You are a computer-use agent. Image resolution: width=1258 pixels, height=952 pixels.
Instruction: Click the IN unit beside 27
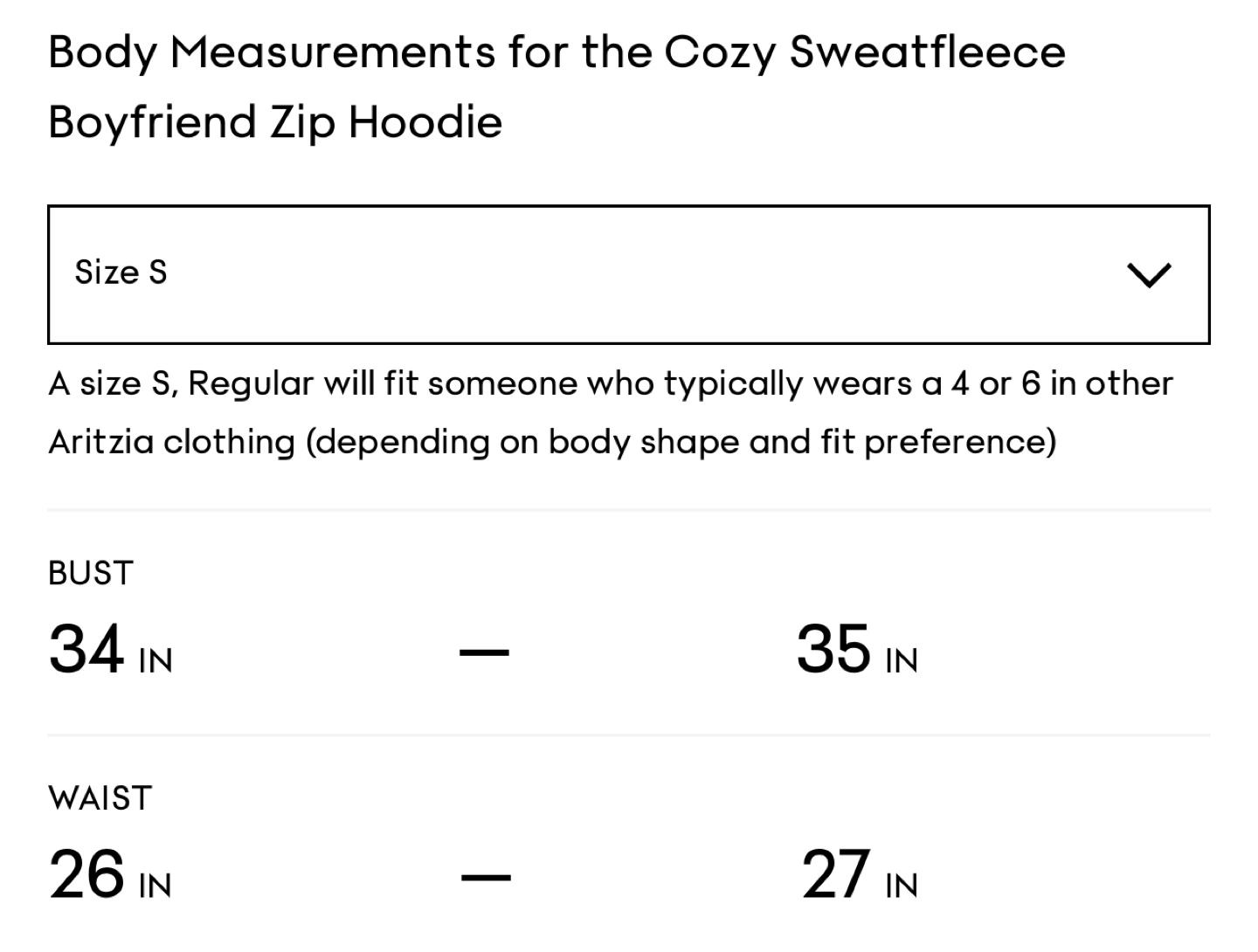click(902, 886)
